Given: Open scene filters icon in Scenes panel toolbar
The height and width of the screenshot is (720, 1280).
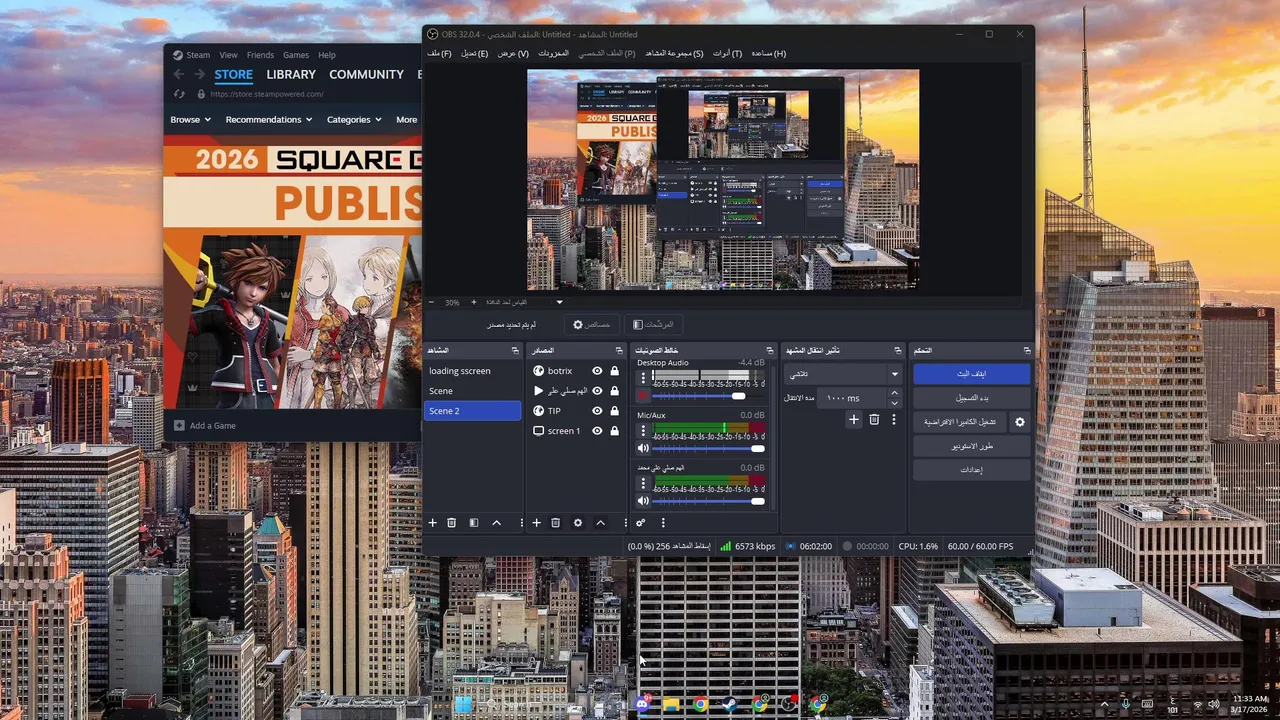Looking at the screenshot, I should click(x=474, y=523).
